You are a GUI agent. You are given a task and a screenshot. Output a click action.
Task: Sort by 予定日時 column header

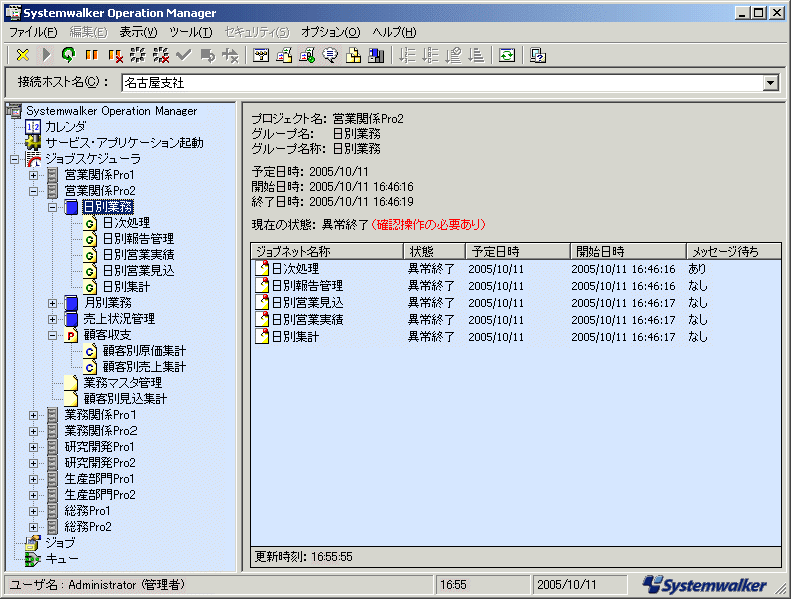(x=518, y=251)
